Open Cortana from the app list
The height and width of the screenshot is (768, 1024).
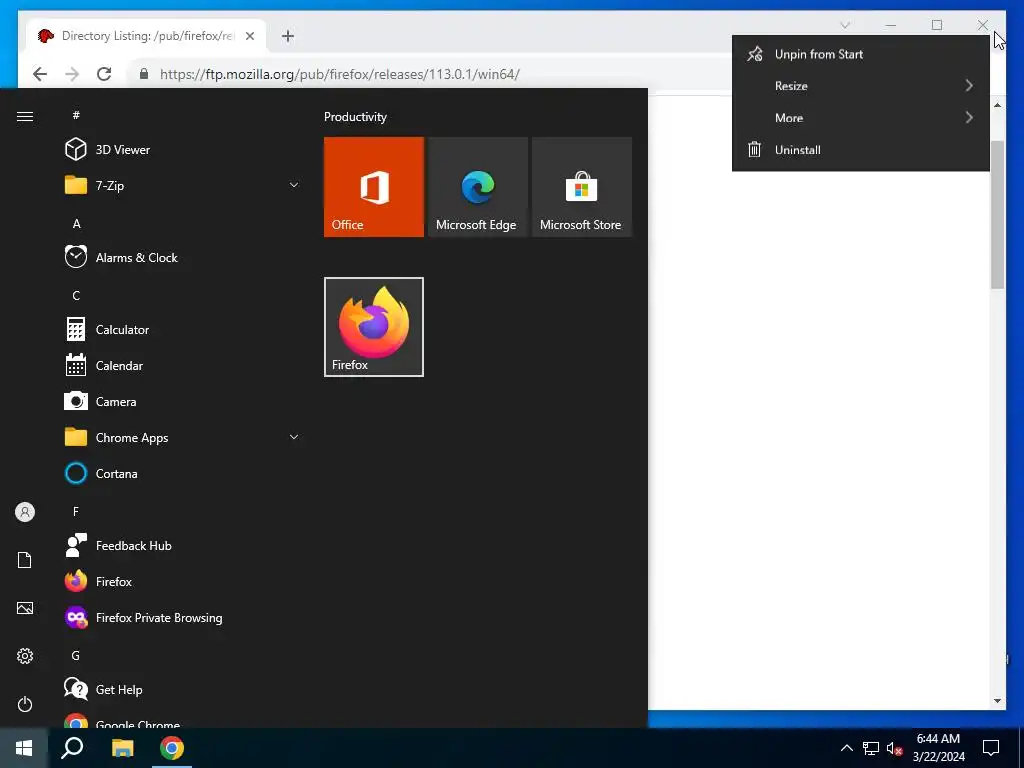183,473
